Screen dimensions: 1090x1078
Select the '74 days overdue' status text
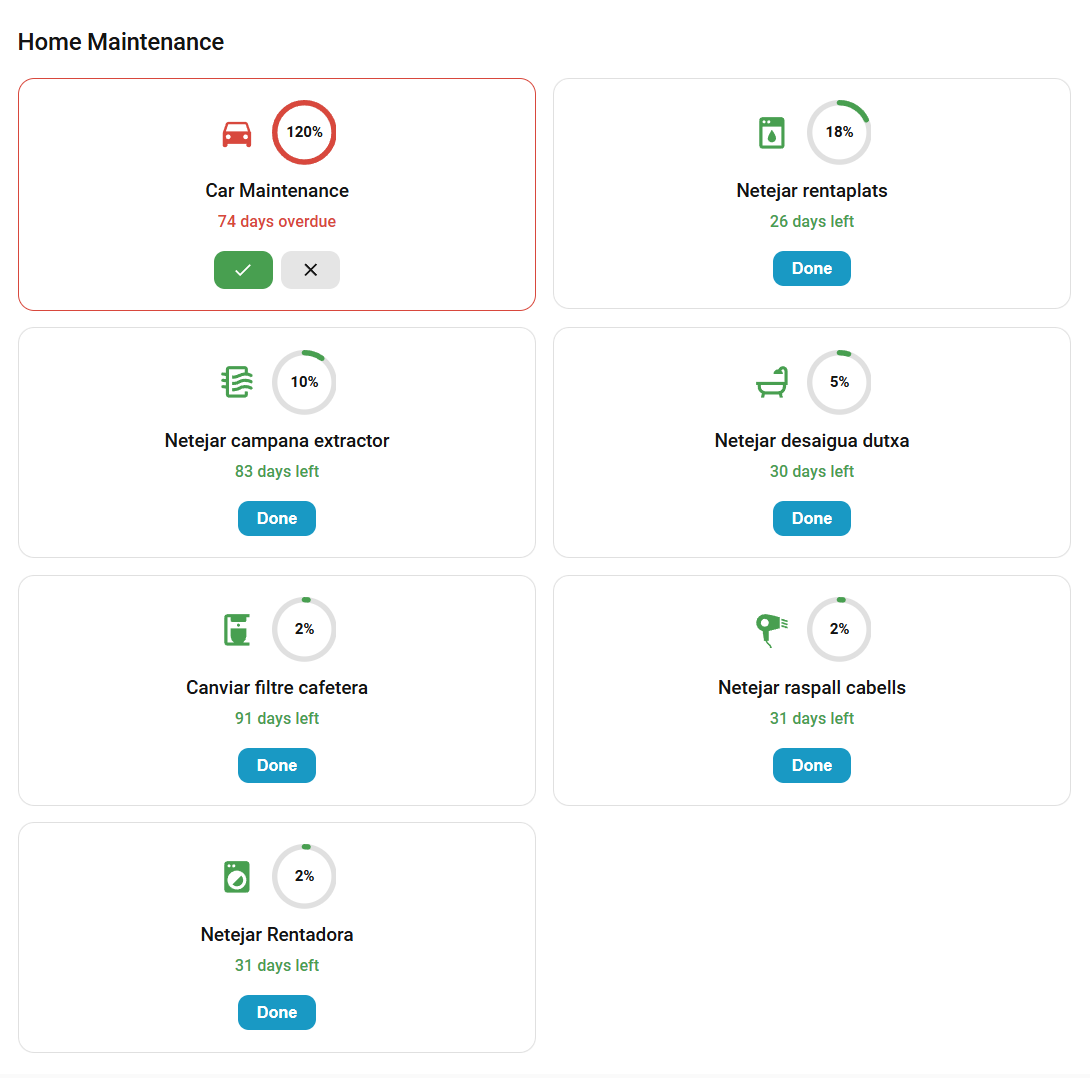tap(277, 222)
